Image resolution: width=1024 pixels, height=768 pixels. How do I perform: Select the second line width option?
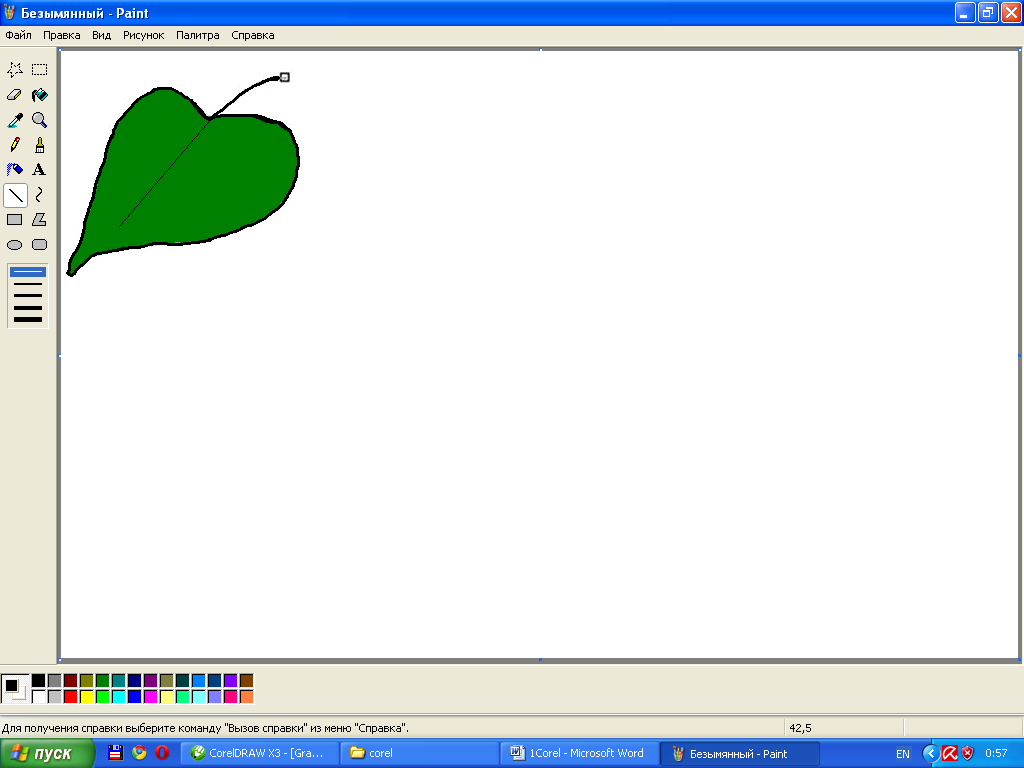point(27,284)
